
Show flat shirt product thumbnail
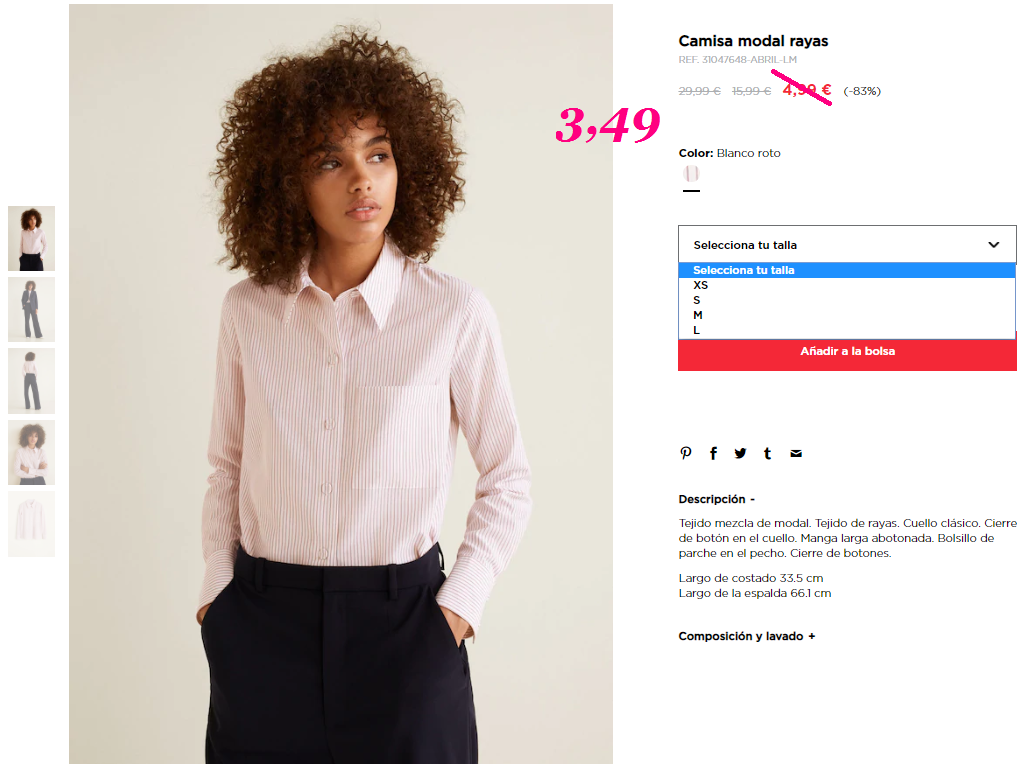tap(31, 524)
